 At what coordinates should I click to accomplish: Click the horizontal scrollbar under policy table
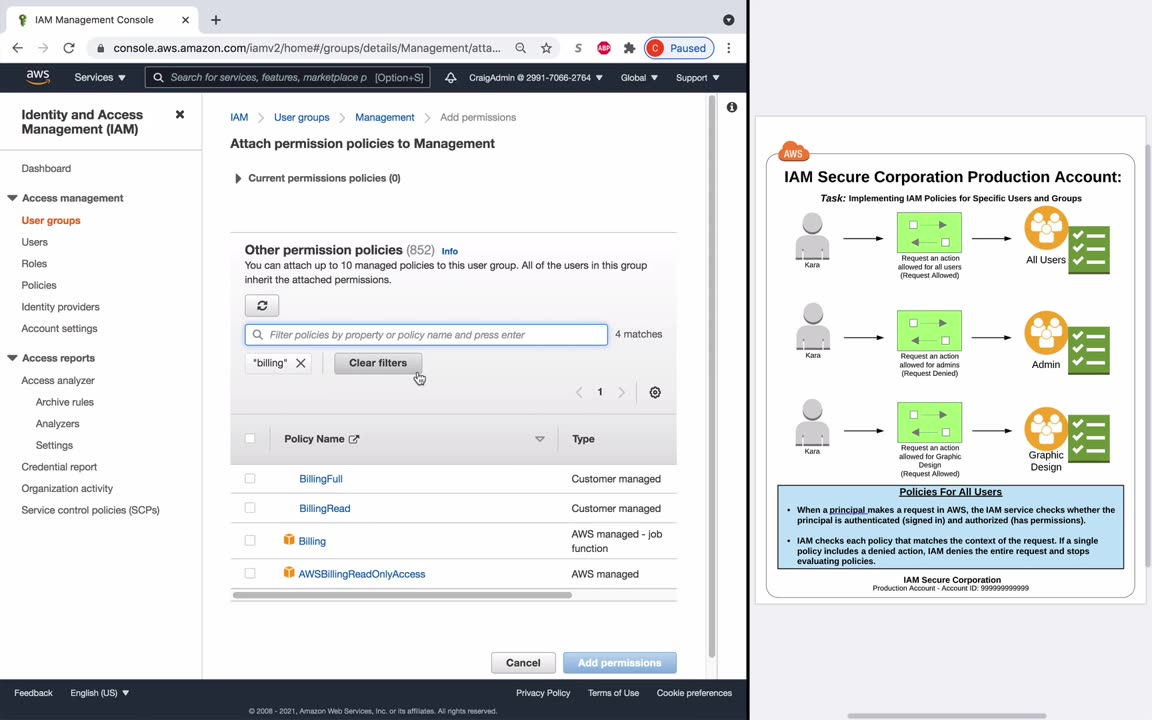pyautogui.click(x=402, y=595)
